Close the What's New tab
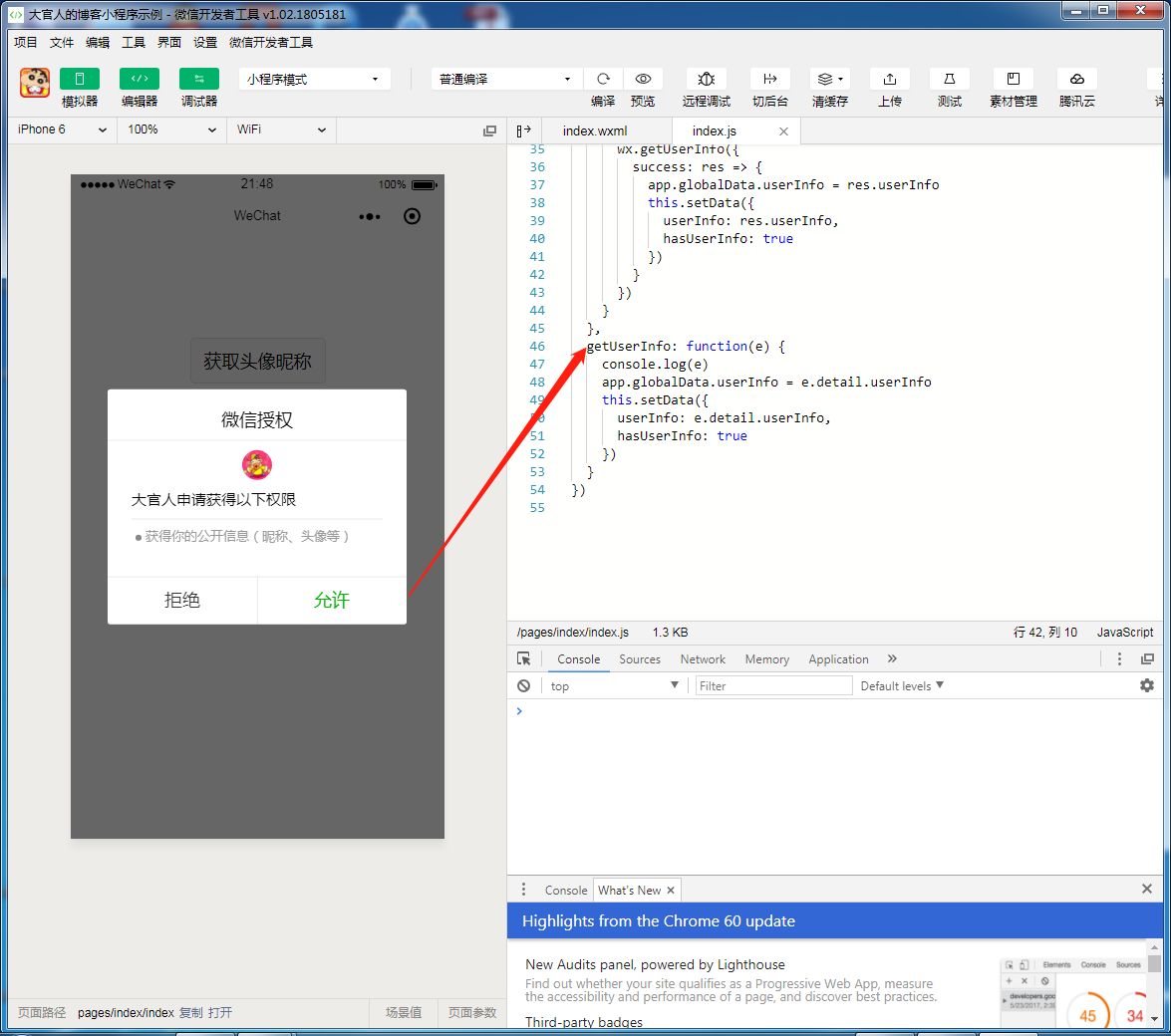 671,891
